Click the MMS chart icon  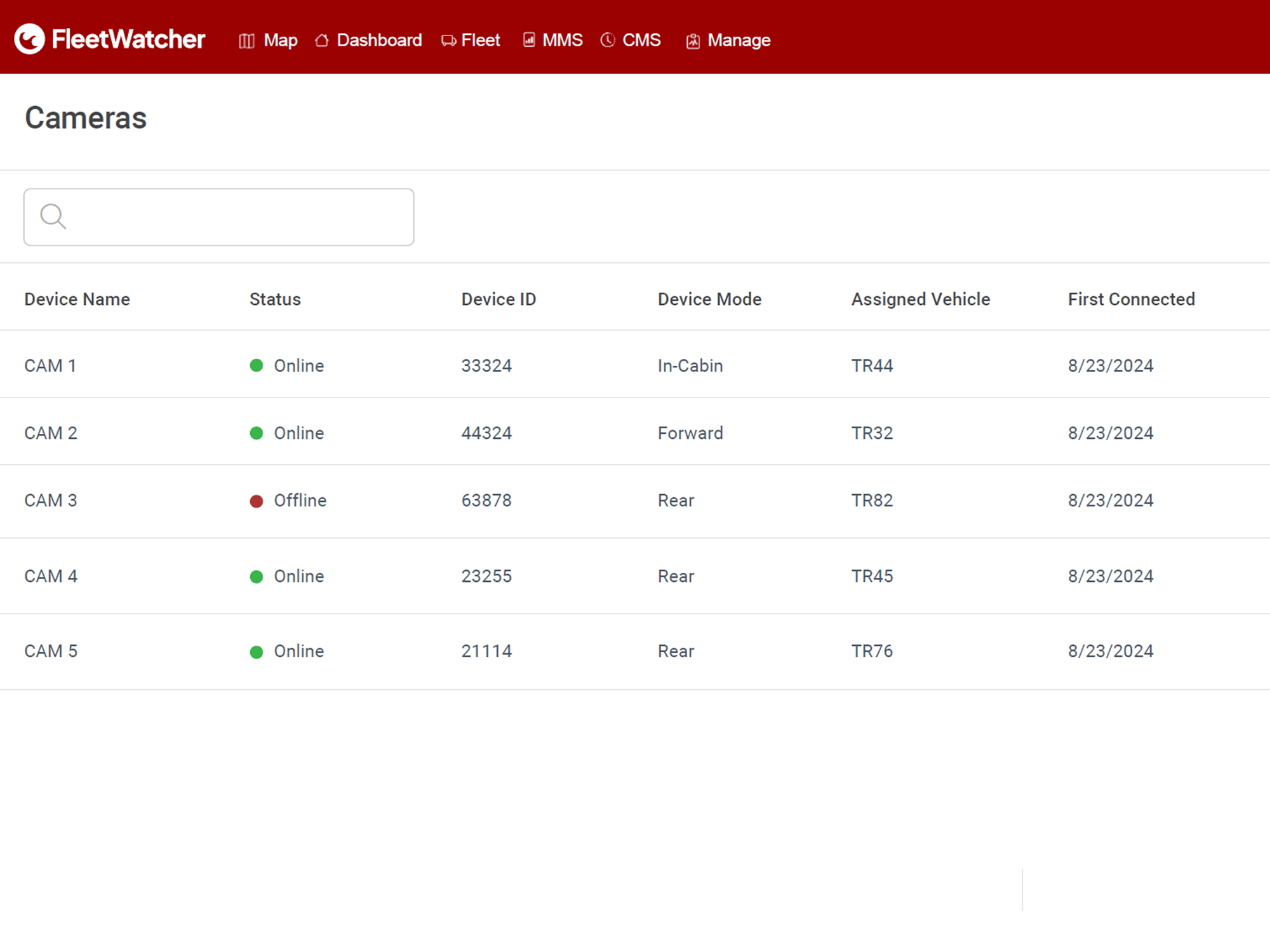coord(529,40)
